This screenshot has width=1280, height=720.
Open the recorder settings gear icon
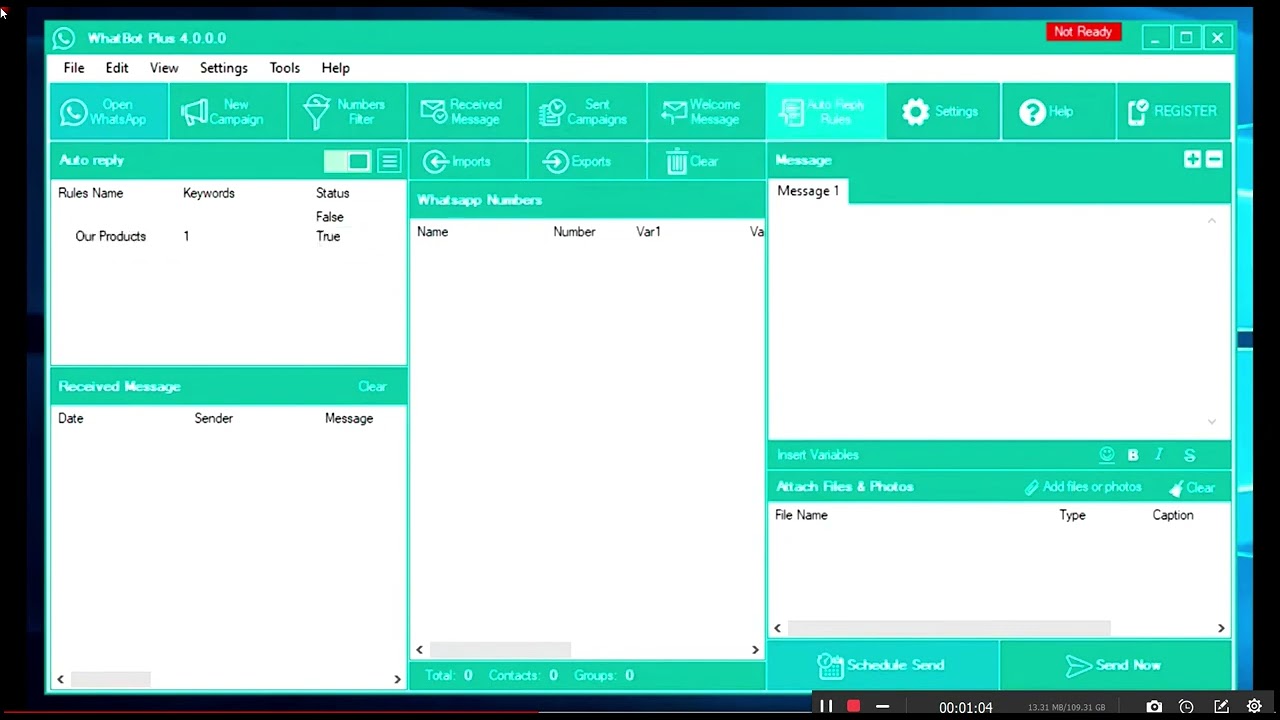pyautogui.click(x=1254, y=707)
